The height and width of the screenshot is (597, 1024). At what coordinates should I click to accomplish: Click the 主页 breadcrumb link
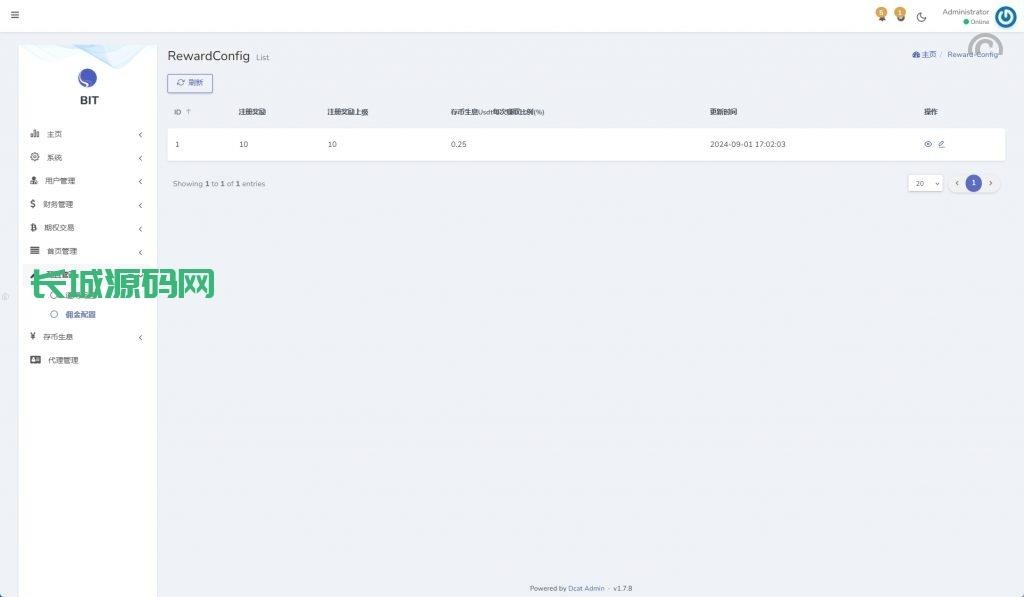click(x=929, y=54)
